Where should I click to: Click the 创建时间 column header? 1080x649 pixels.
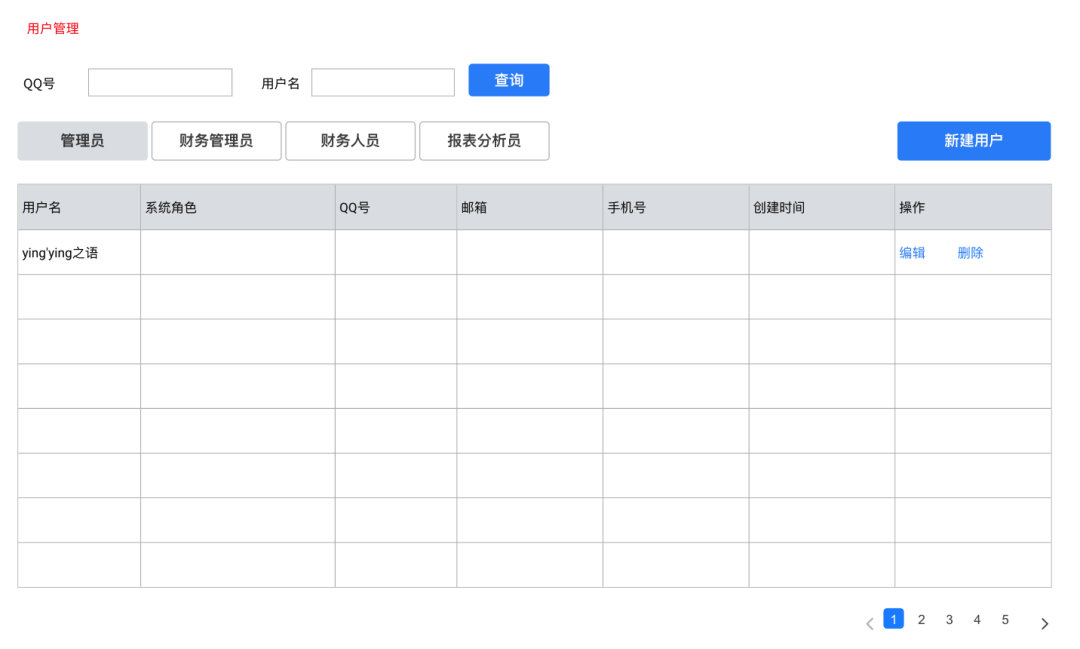[x=779, y=207]
